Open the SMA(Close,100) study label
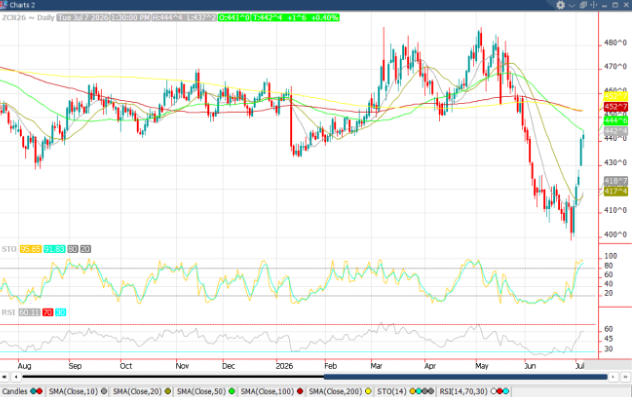The height and width of the screenshot is (398, 632). click(268, 391)
